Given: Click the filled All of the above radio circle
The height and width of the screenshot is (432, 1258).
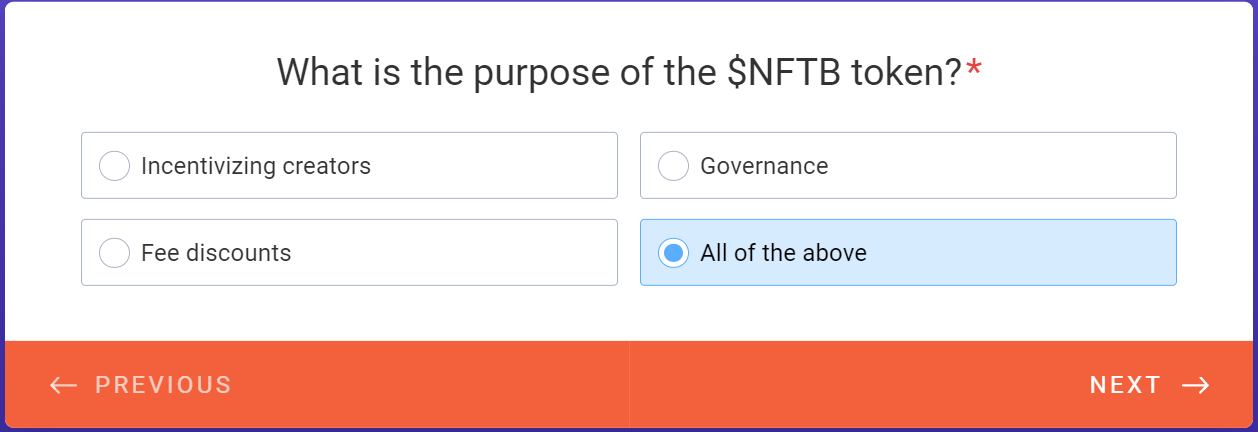Looking at the screenshot, I should pyautogui.click(x=673, y=253).
